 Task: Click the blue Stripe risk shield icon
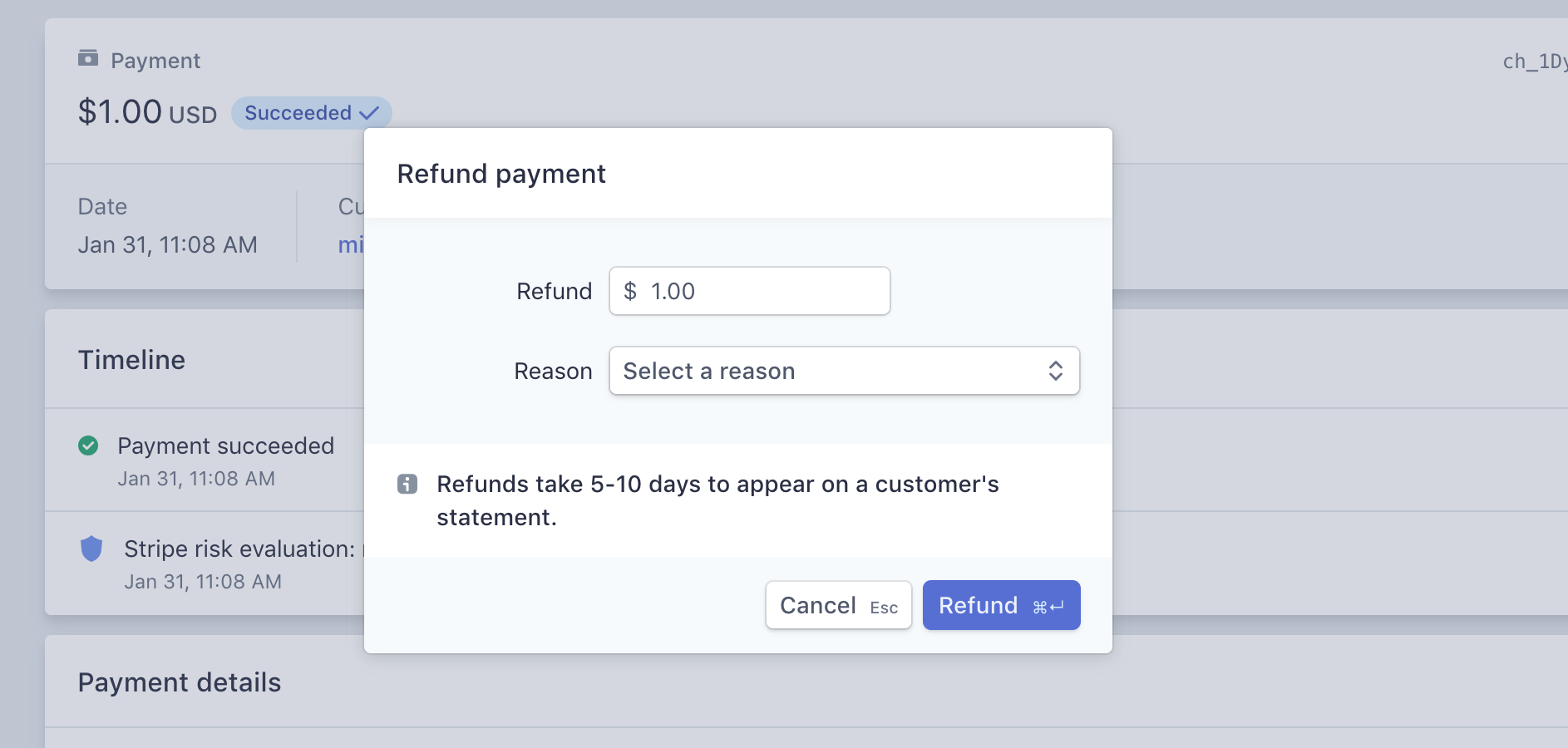click(x=91, y=549)
